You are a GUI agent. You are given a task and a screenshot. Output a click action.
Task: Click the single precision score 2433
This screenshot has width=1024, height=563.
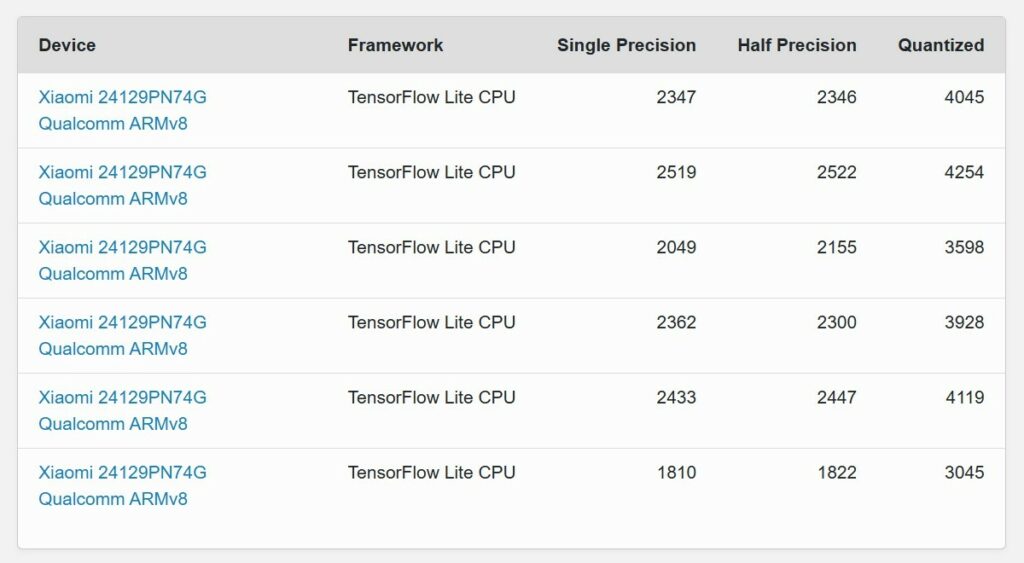click(x=676, y=398)
